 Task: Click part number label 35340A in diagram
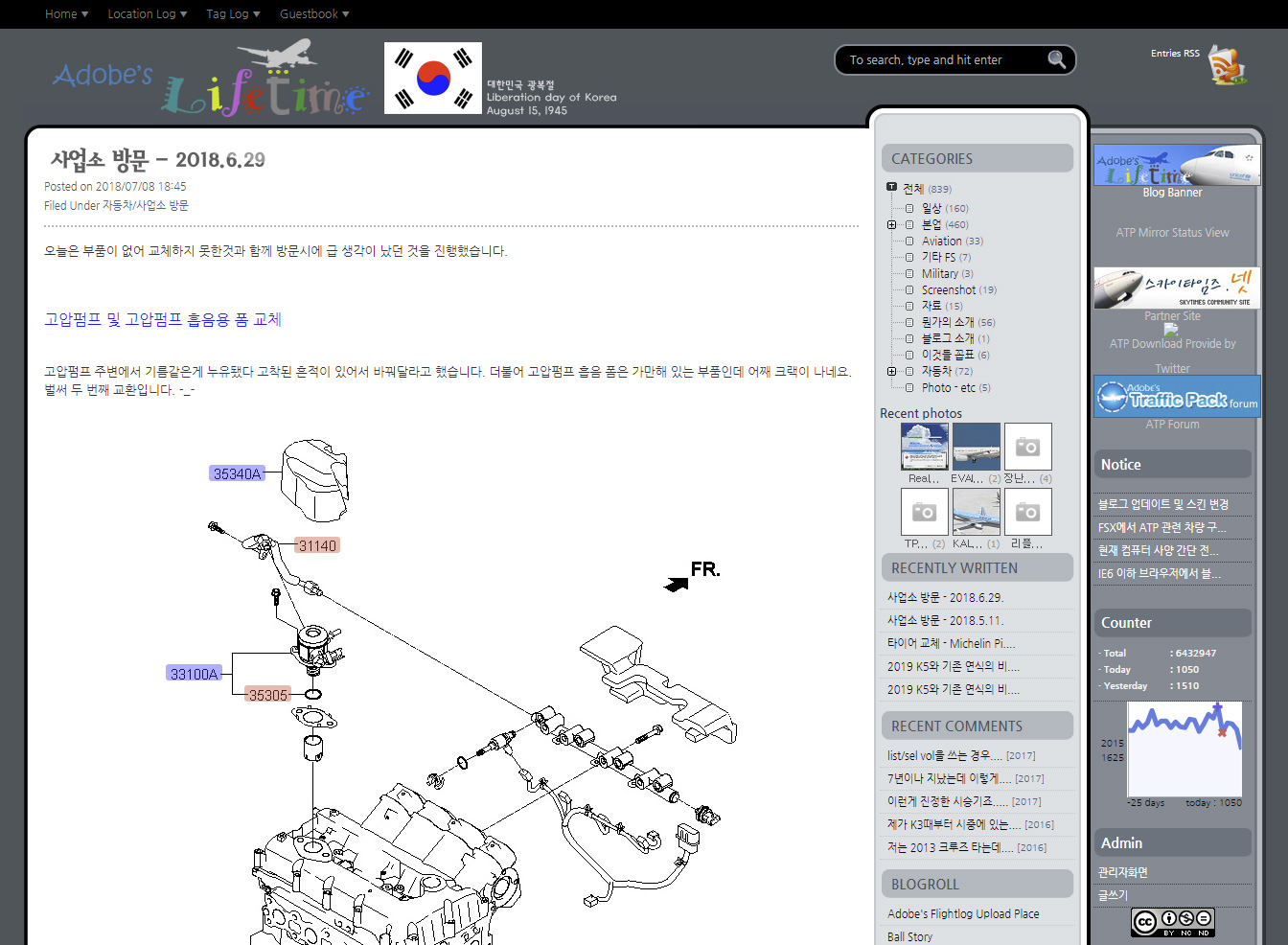[x=237, y=473]
